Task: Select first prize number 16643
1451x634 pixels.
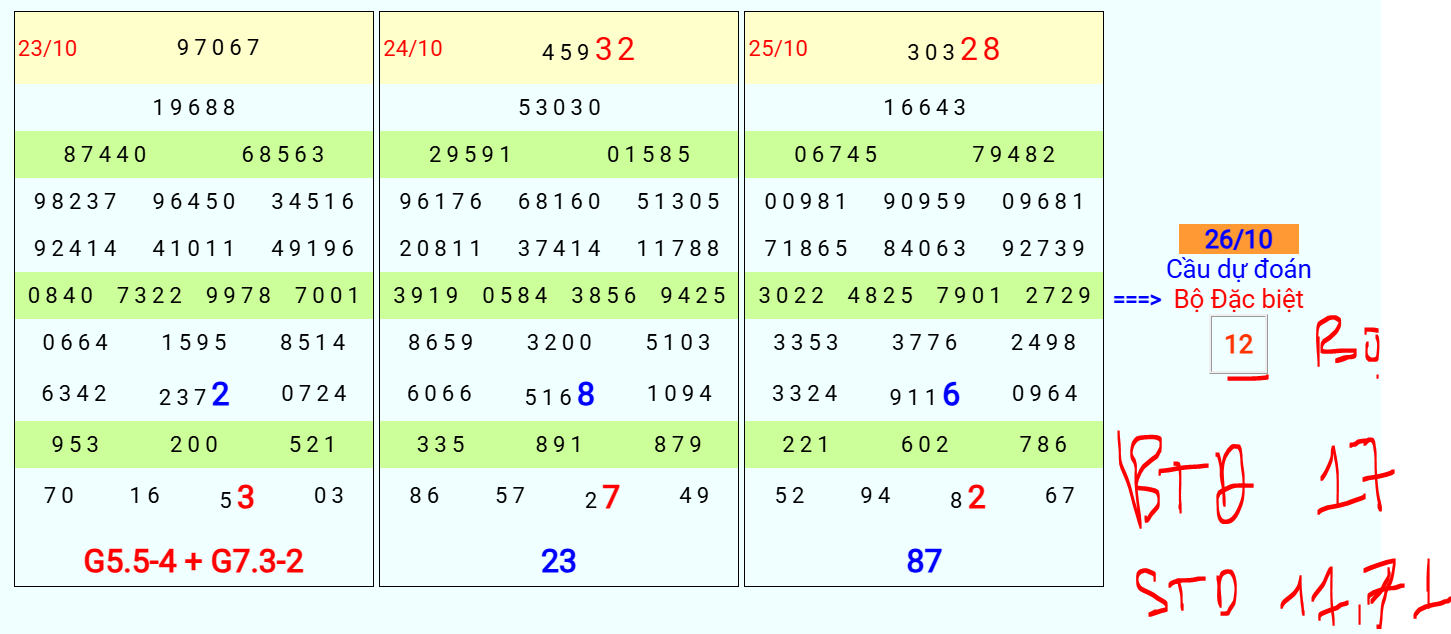Action: pyautogui.click(x=926, y=107)
